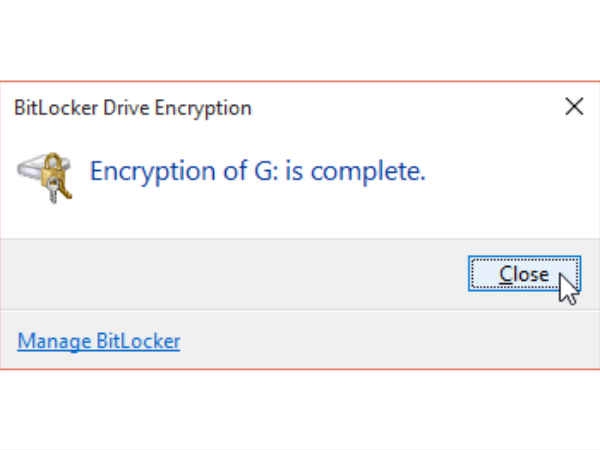The image size is (600, 450).
Task: Click the empty title bar beside the title
Action: click(406, 108)
